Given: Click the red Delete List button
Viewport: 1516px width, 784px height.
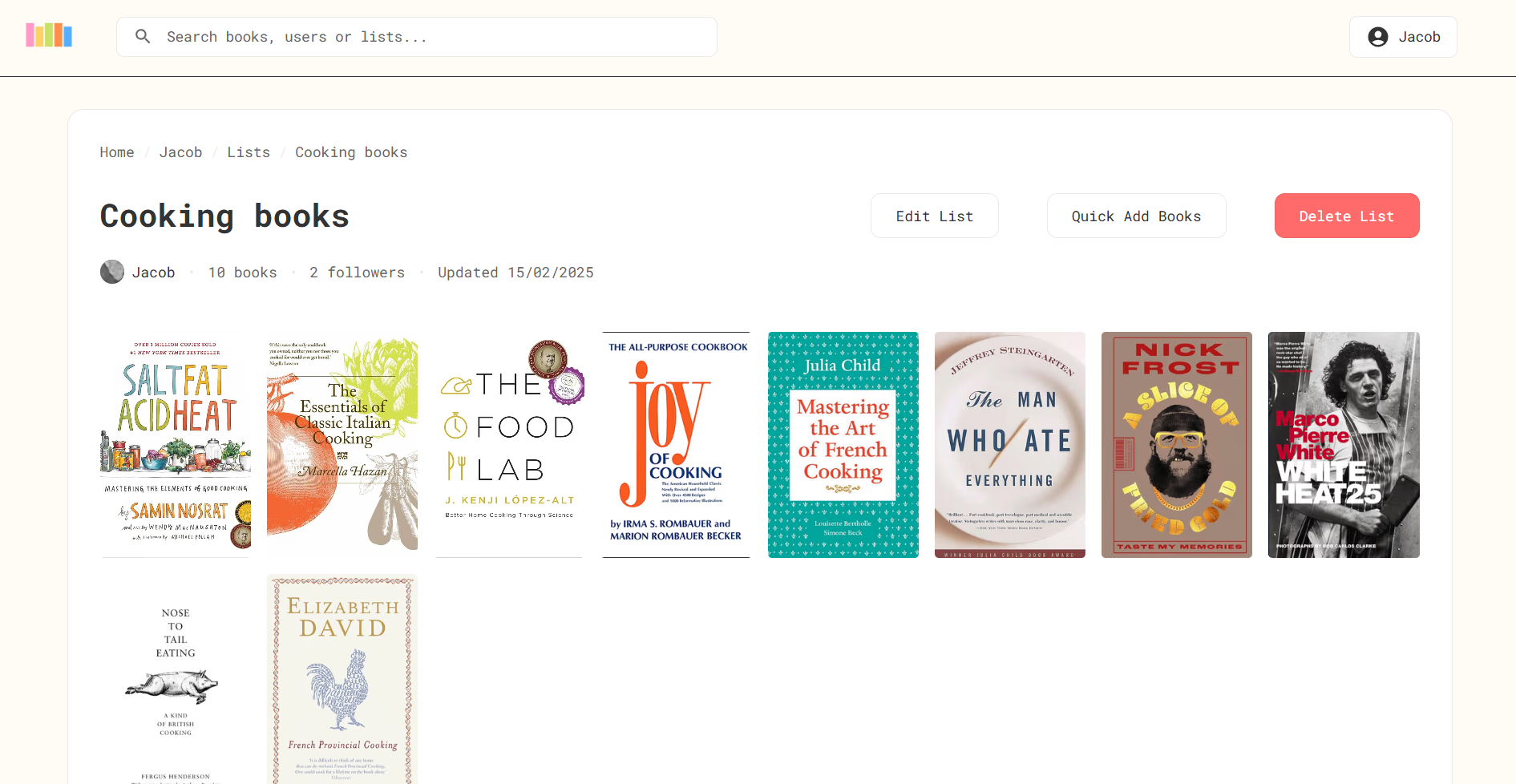Looking at the screenshot, I should [1347, 216].
